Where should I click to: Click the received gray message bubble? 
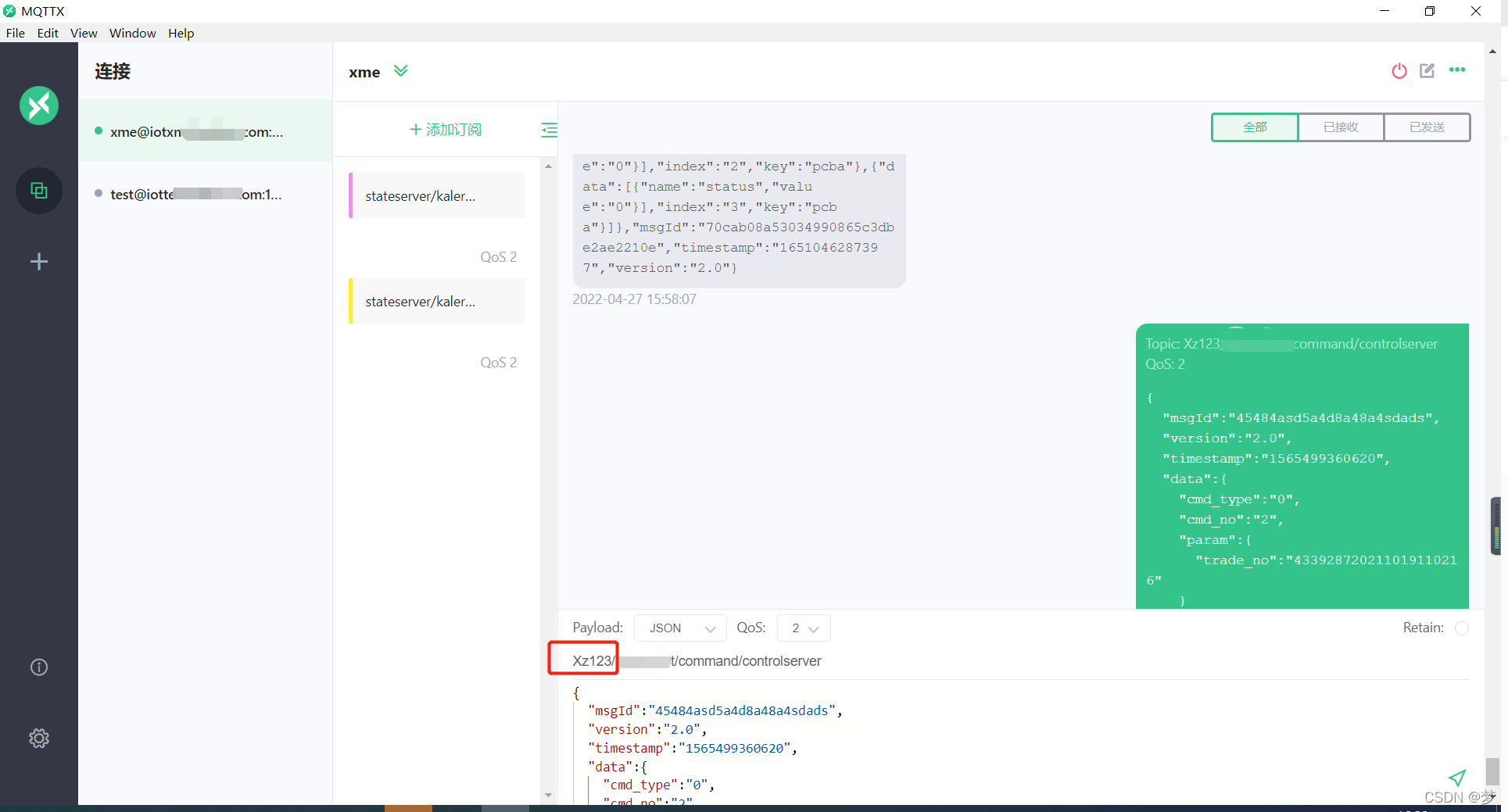739,220
